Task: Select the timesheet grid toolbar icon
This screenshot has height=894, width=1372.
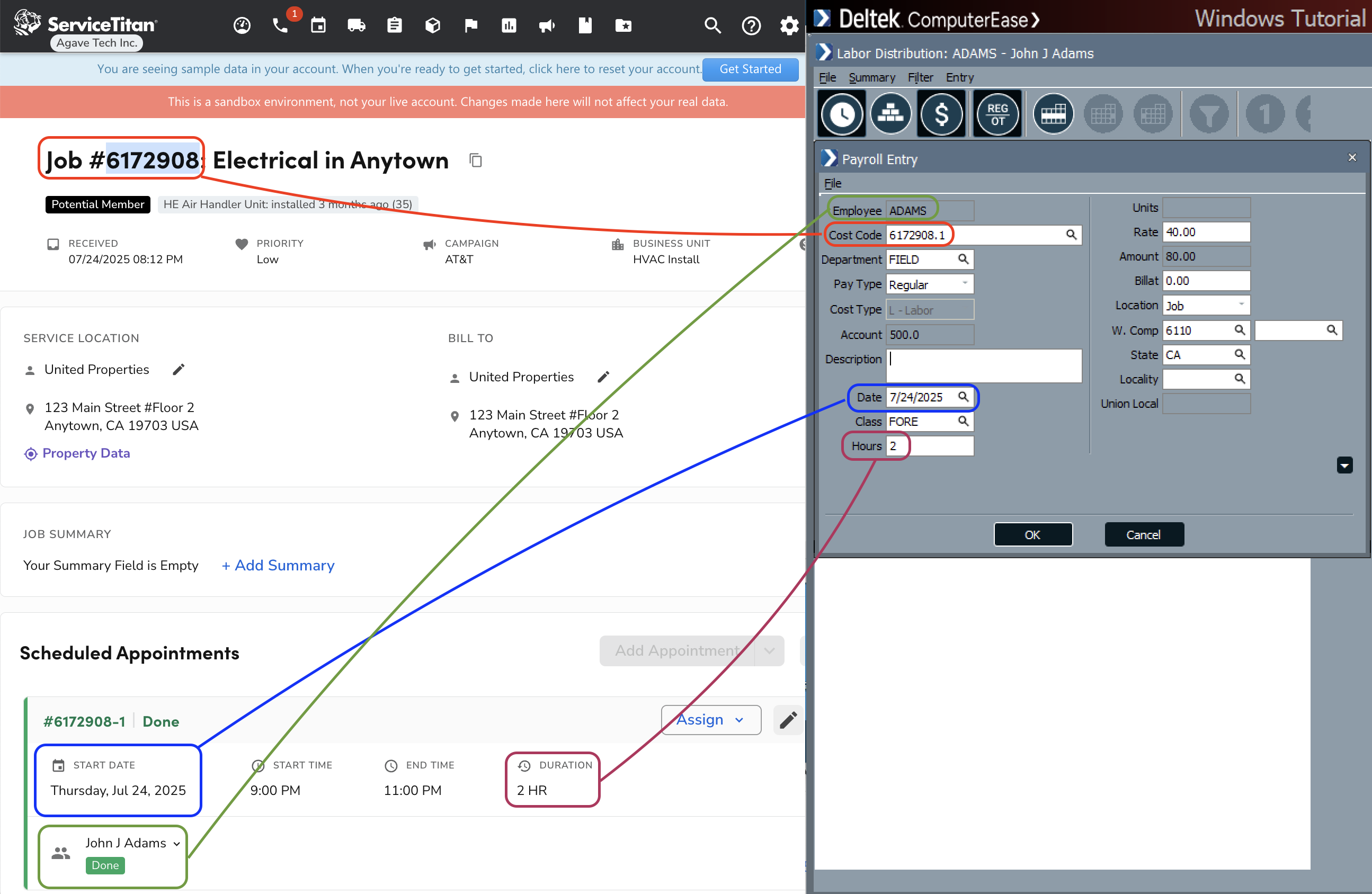Action: (1053, 113)
